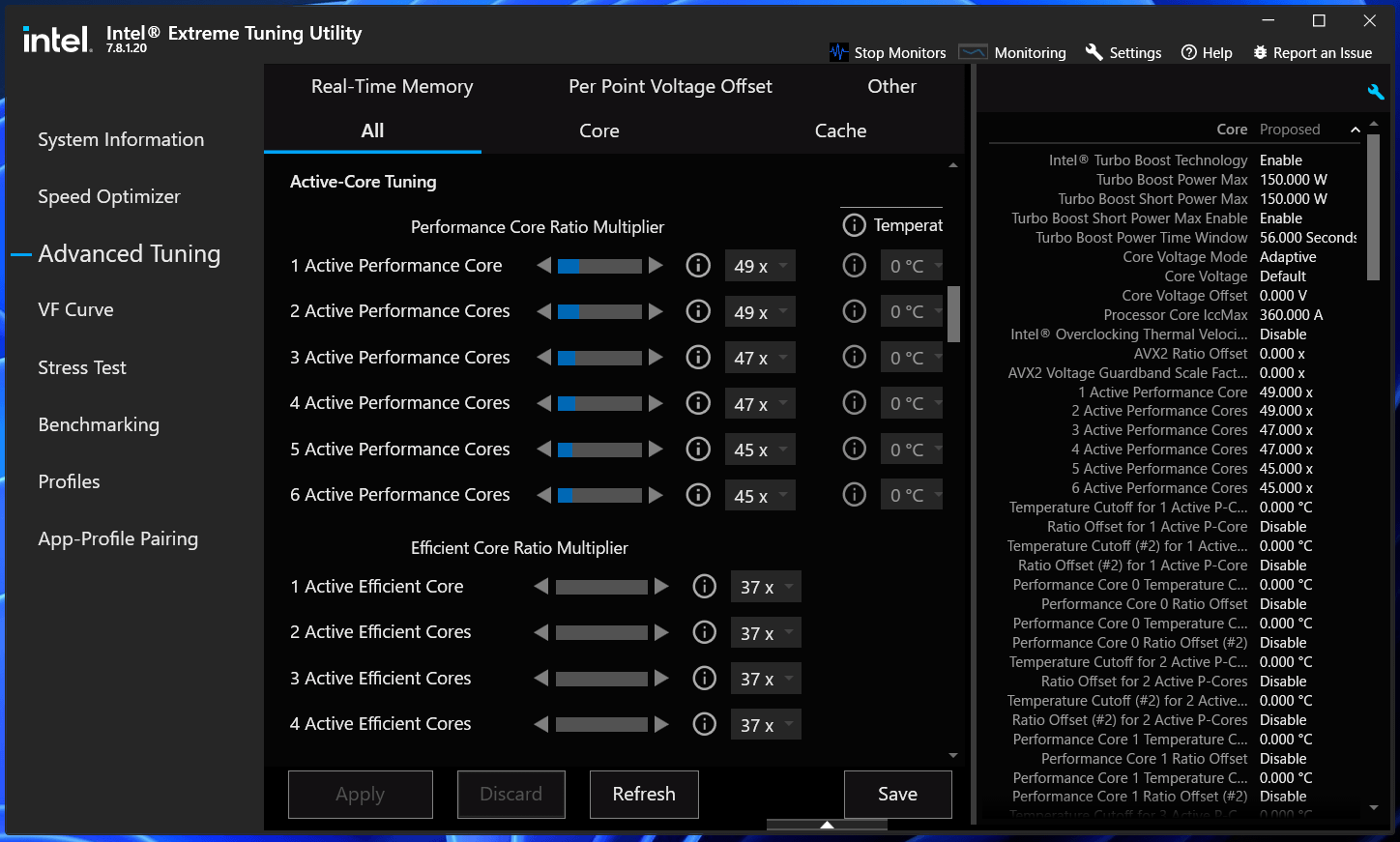
Task: Open 37 x dropdown for 1 Active Efficient Core
Action: (x=766, y=587)
